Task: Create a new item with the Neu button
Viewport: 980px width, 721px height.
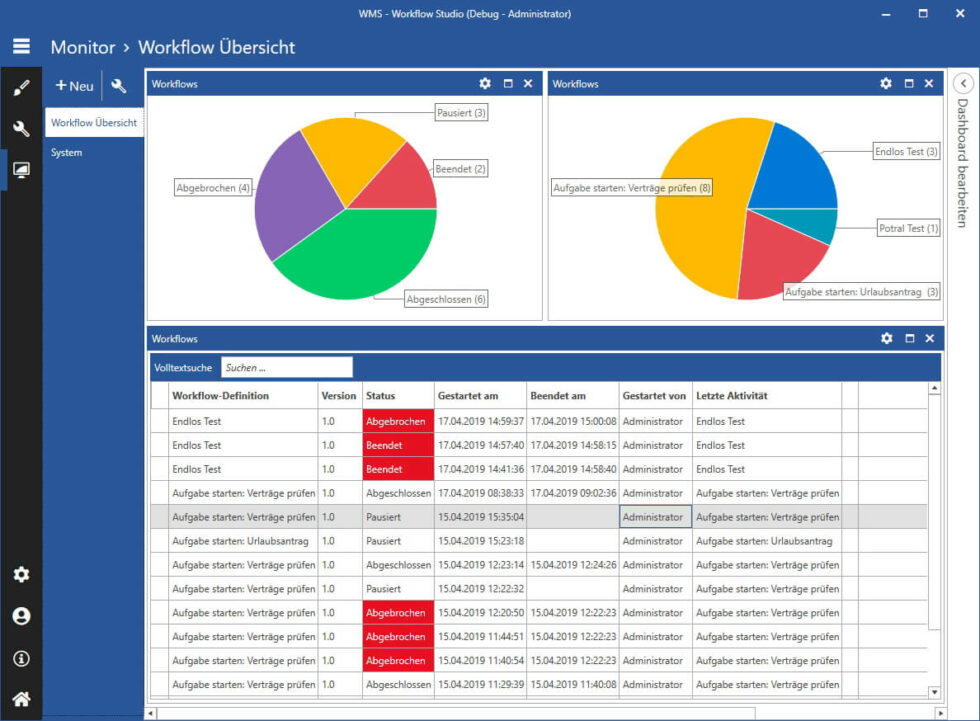Action: click(x=73, y=85)
